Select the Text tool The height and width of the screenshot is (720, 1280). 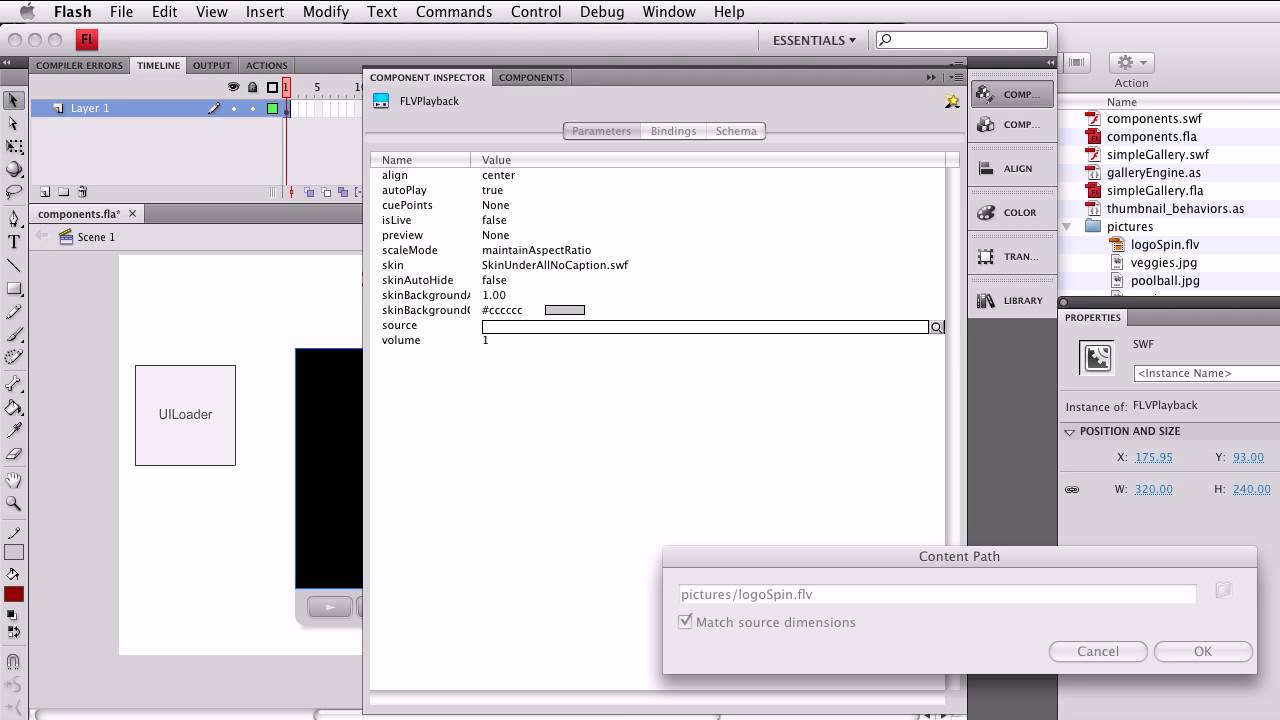14,242
